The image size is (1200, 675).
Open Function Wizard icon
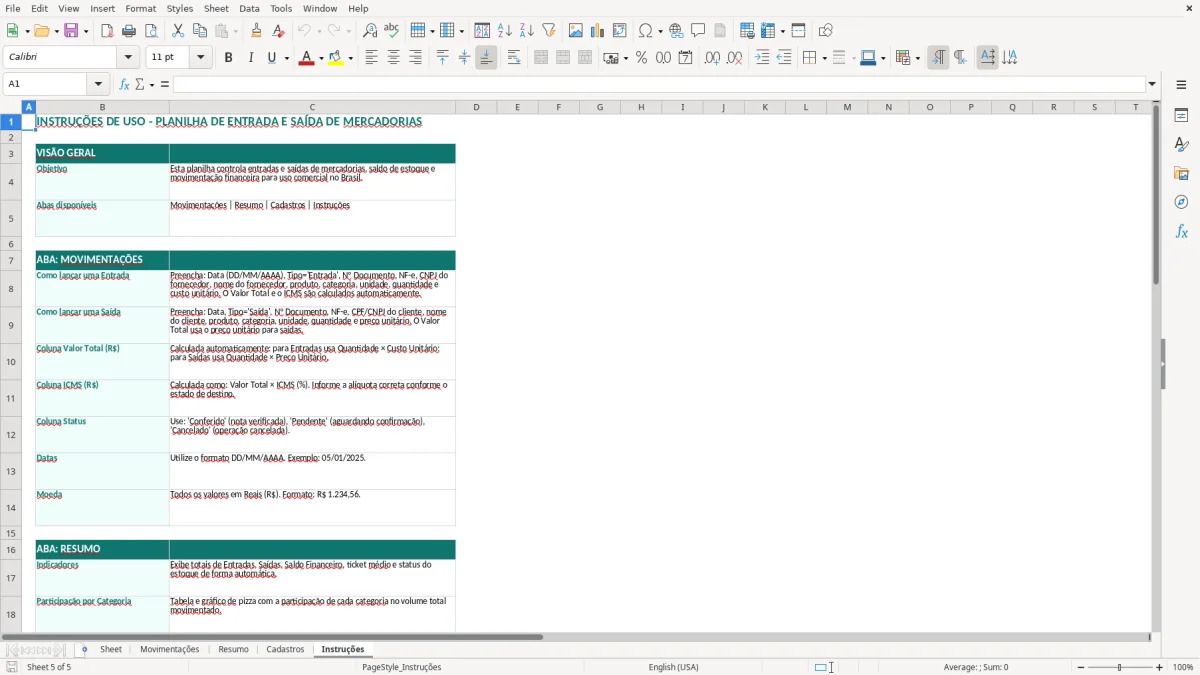(125, 84)
